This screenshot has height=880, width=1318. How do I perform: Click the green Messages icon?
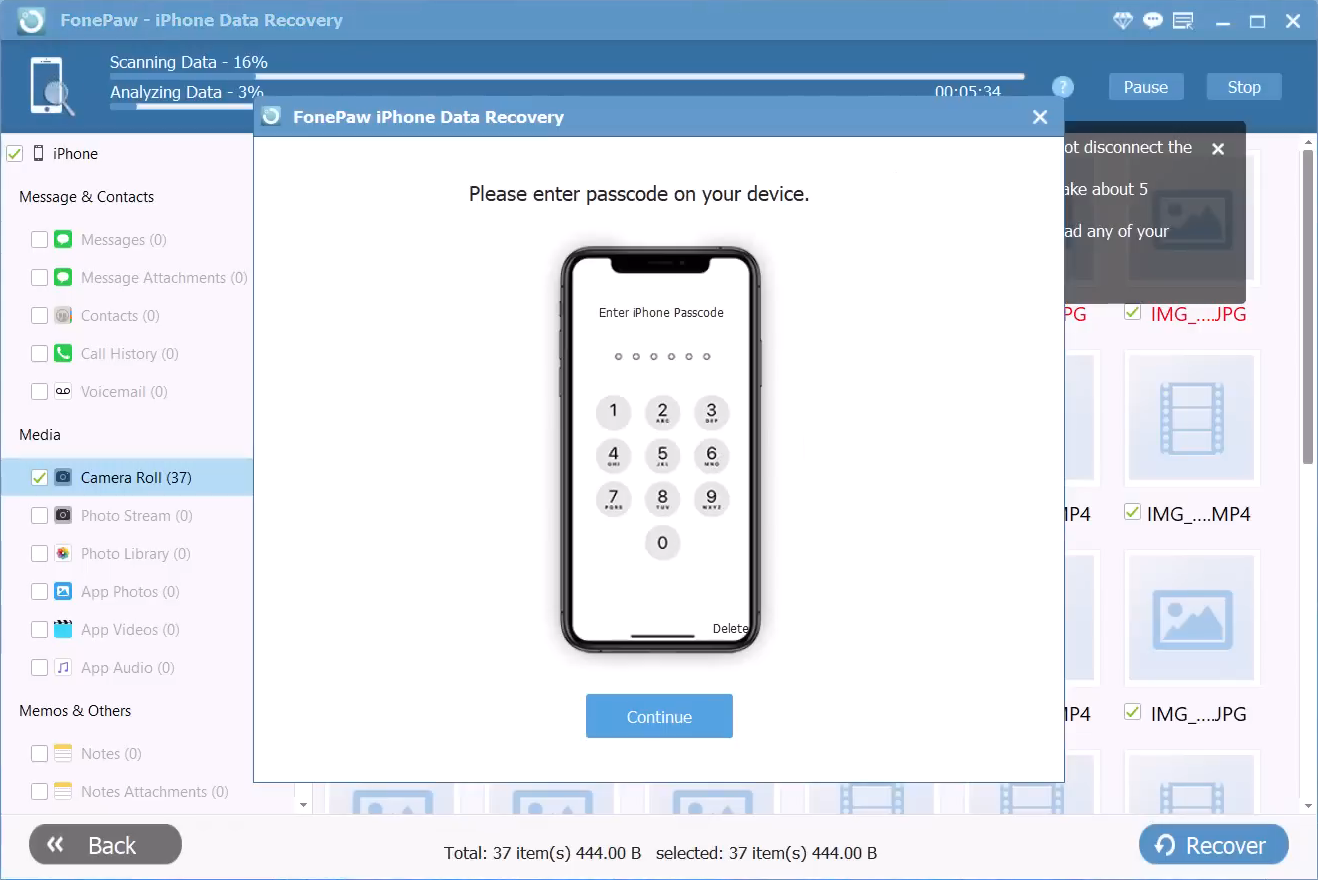63,240
